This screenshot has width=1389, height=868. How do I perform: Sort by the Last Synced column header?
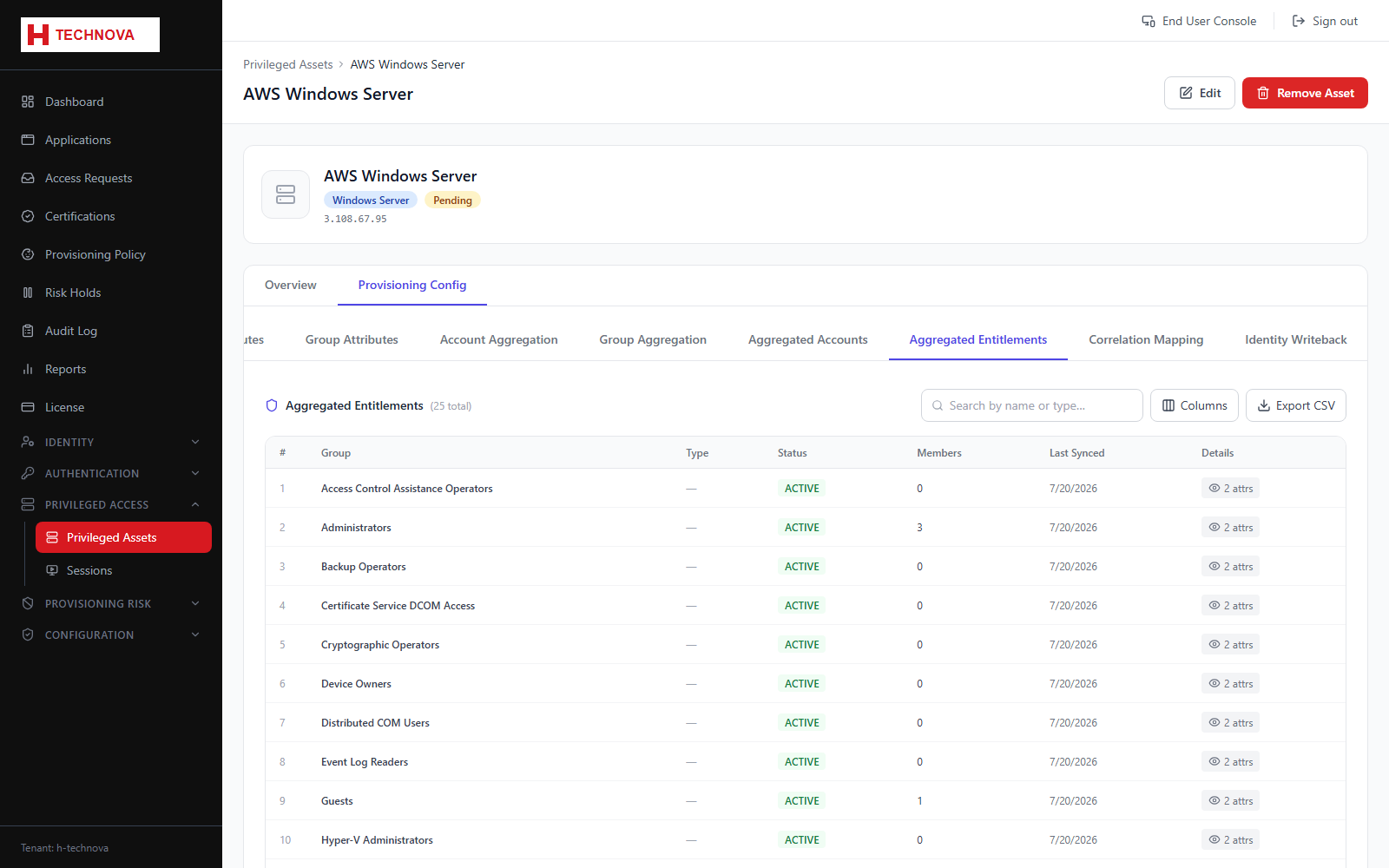click(x=1076, y=453)
